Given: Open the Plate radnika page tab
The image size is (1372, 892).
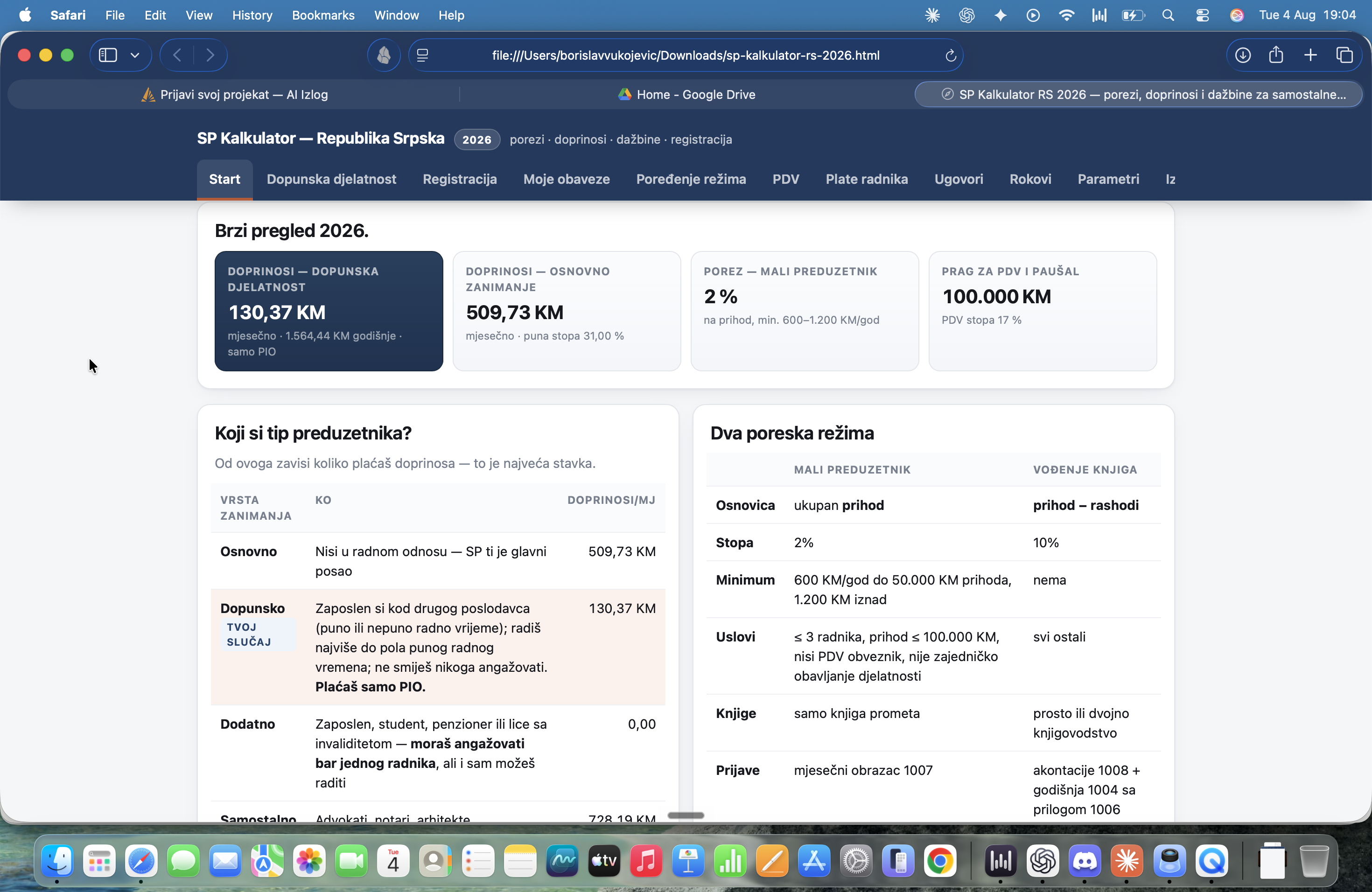Looking at the screenshot, I should pos(867,179).
